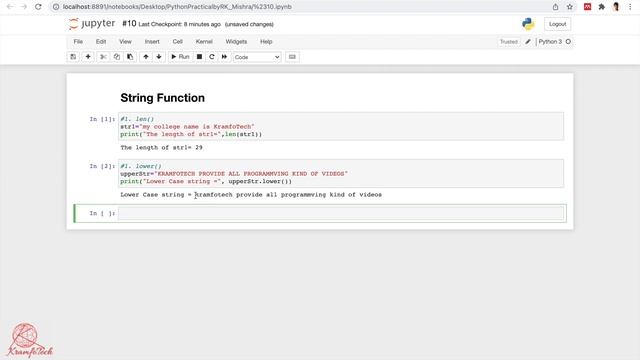Share the page using the address bar share icon
Image resolution: width=640 pixels, height=360 pixels.
(556, 7)
